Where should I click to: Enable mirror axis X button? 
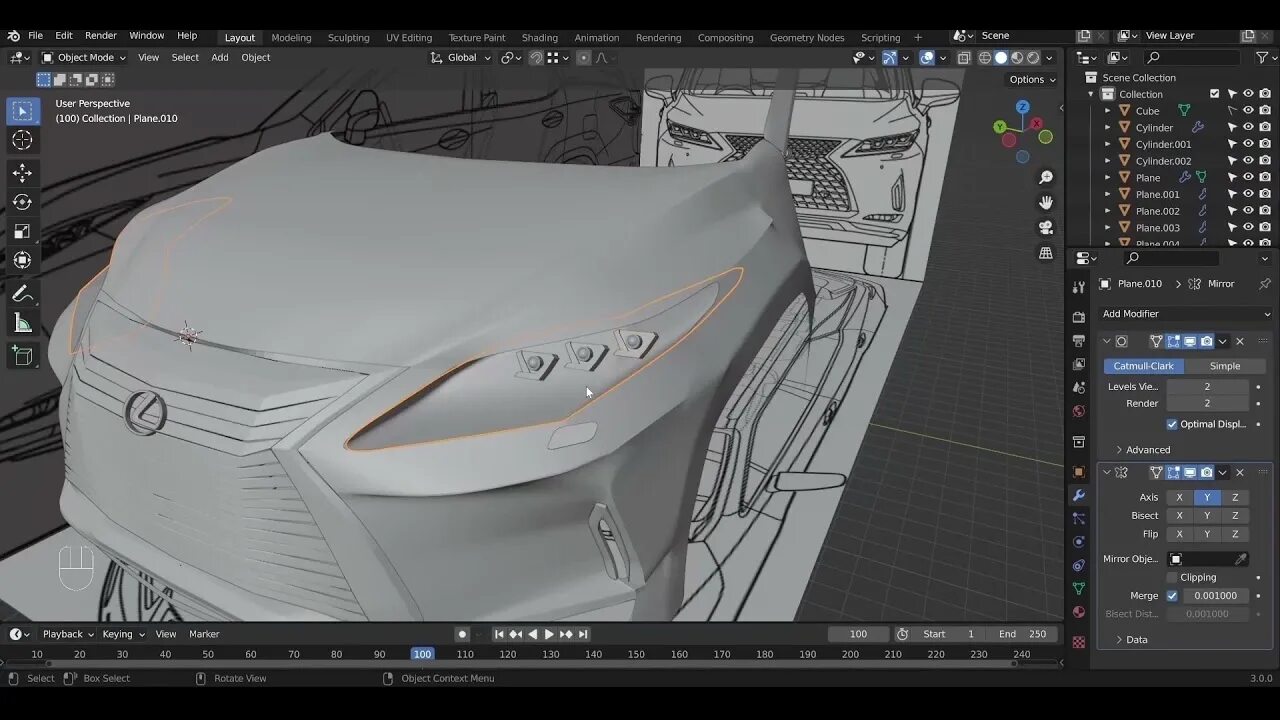point(1179,497)
